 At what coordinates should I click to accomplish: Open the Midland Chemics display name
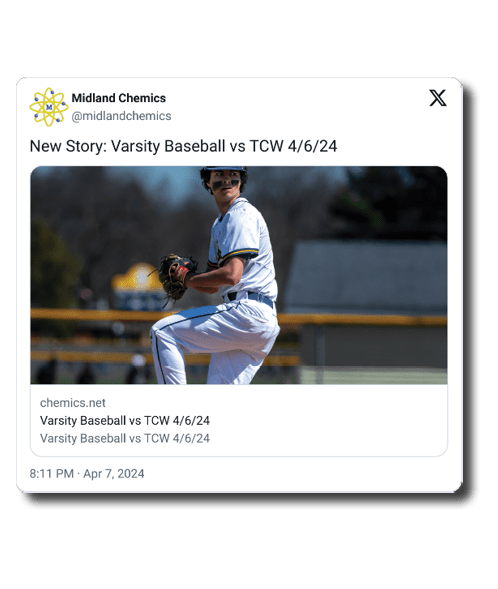[x=119, y=98]
